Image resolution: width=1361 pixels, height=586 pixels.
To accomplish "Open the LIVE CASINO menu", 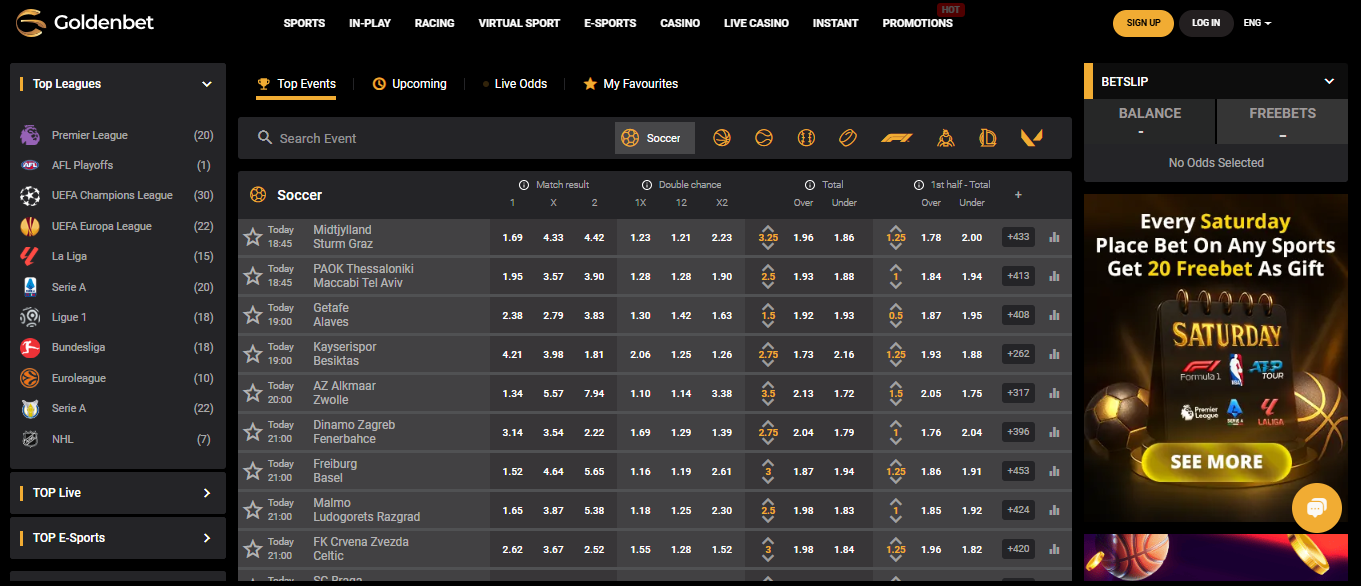I will pos(756,22).
